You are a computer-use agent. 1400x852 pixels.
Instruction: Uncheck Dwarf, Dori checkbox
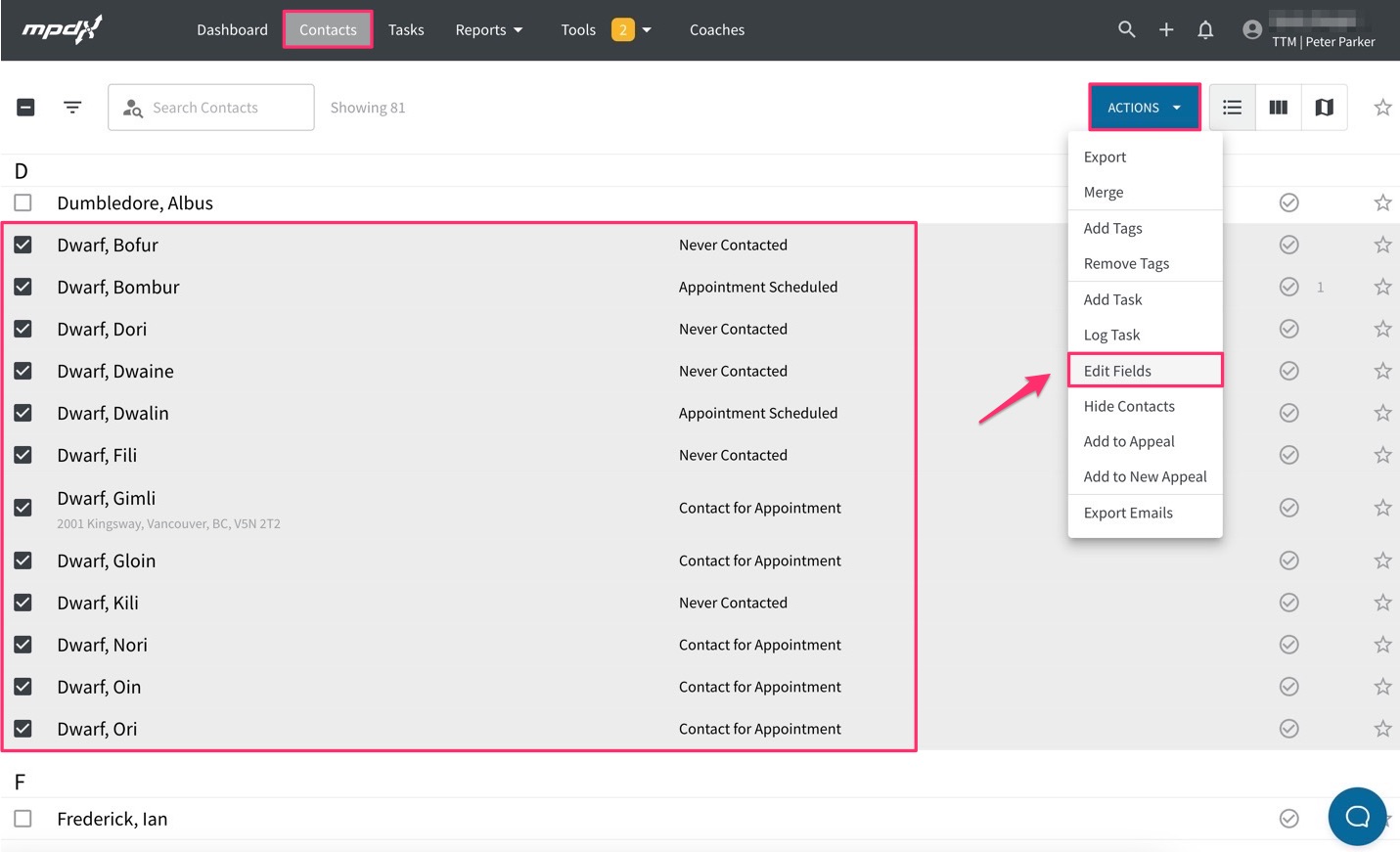point(23,329)
